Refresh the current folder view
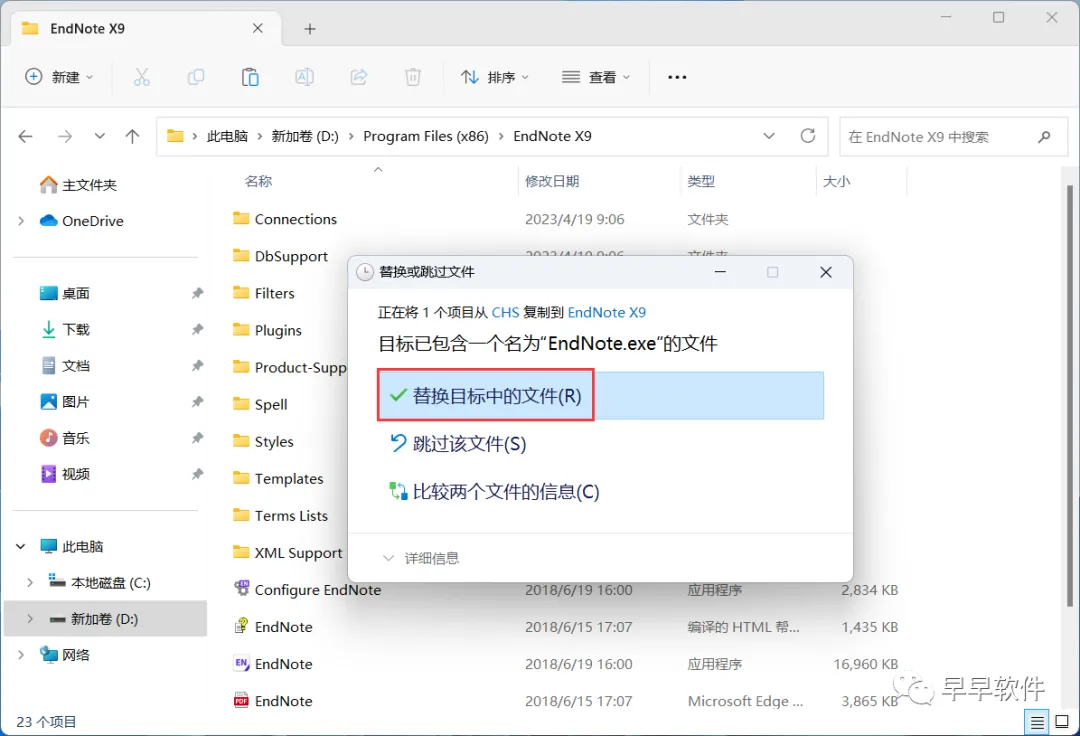Viewport: 1080px width, 736px height. (808, 136)
